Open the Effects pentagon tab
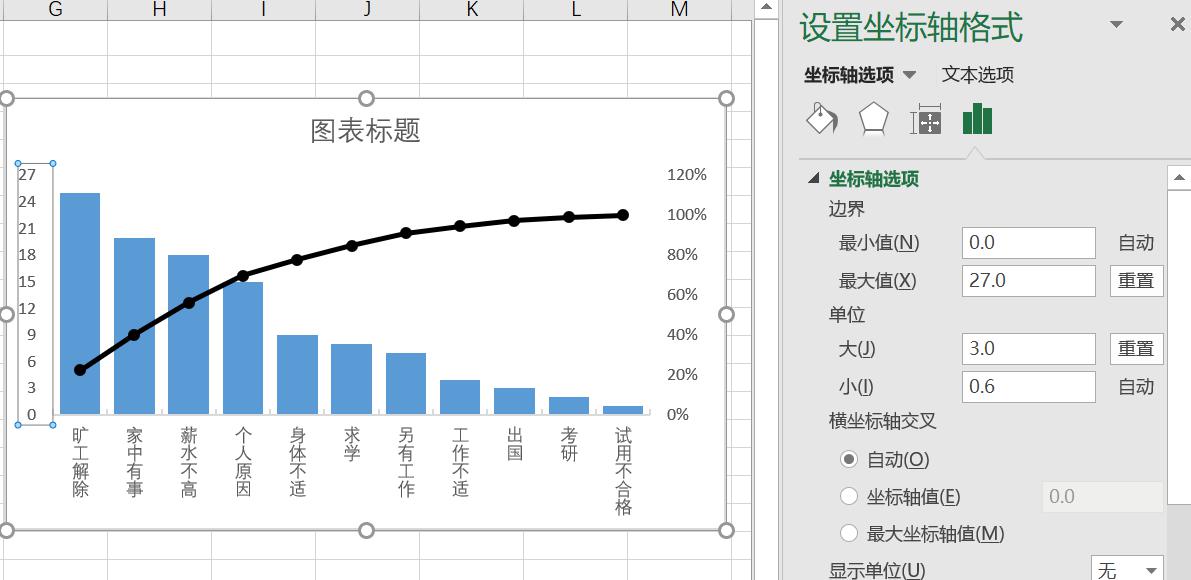 (x=874, y=119)
